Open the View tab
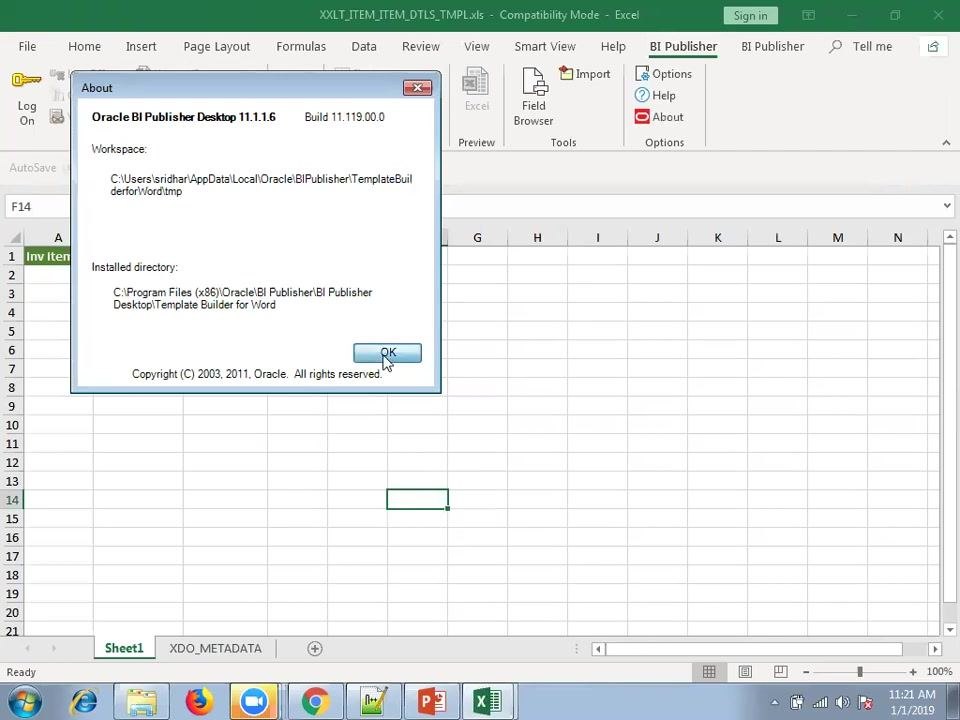This screenshot has height=720, width=960. click(476, 47)
